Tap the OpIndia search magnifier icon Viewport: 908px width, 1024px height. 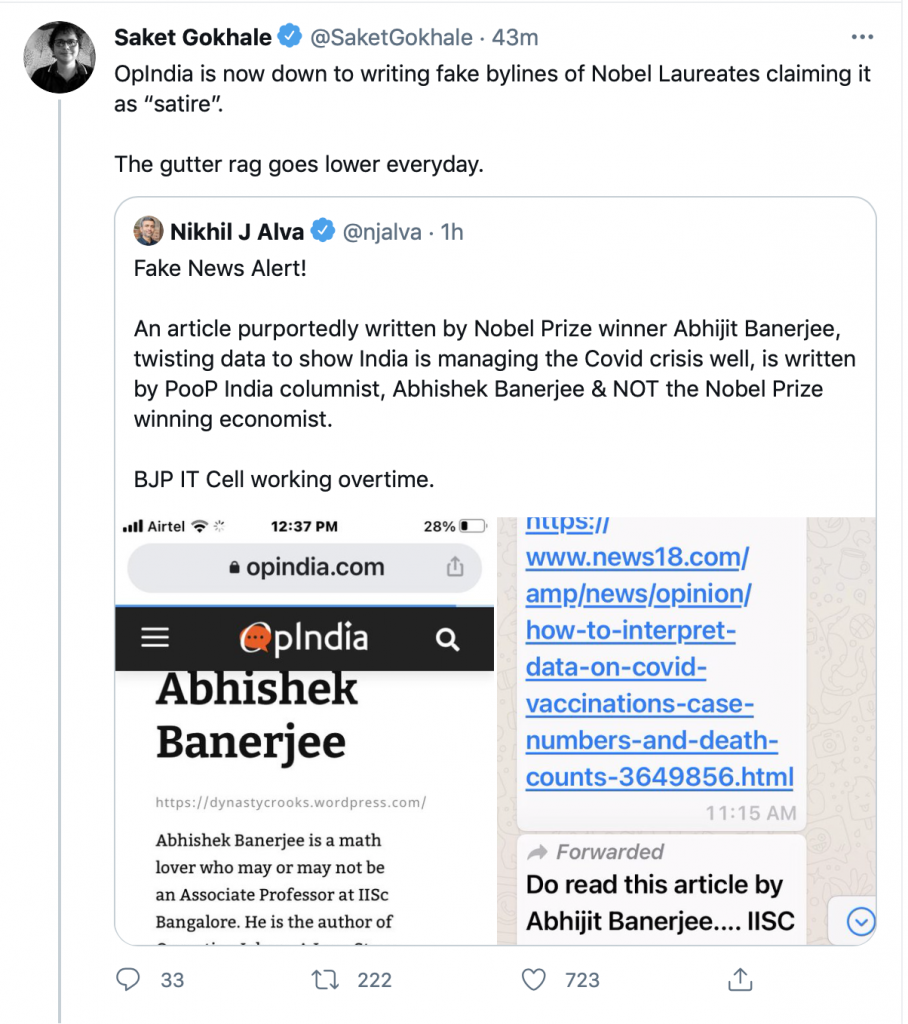point(448,639)
